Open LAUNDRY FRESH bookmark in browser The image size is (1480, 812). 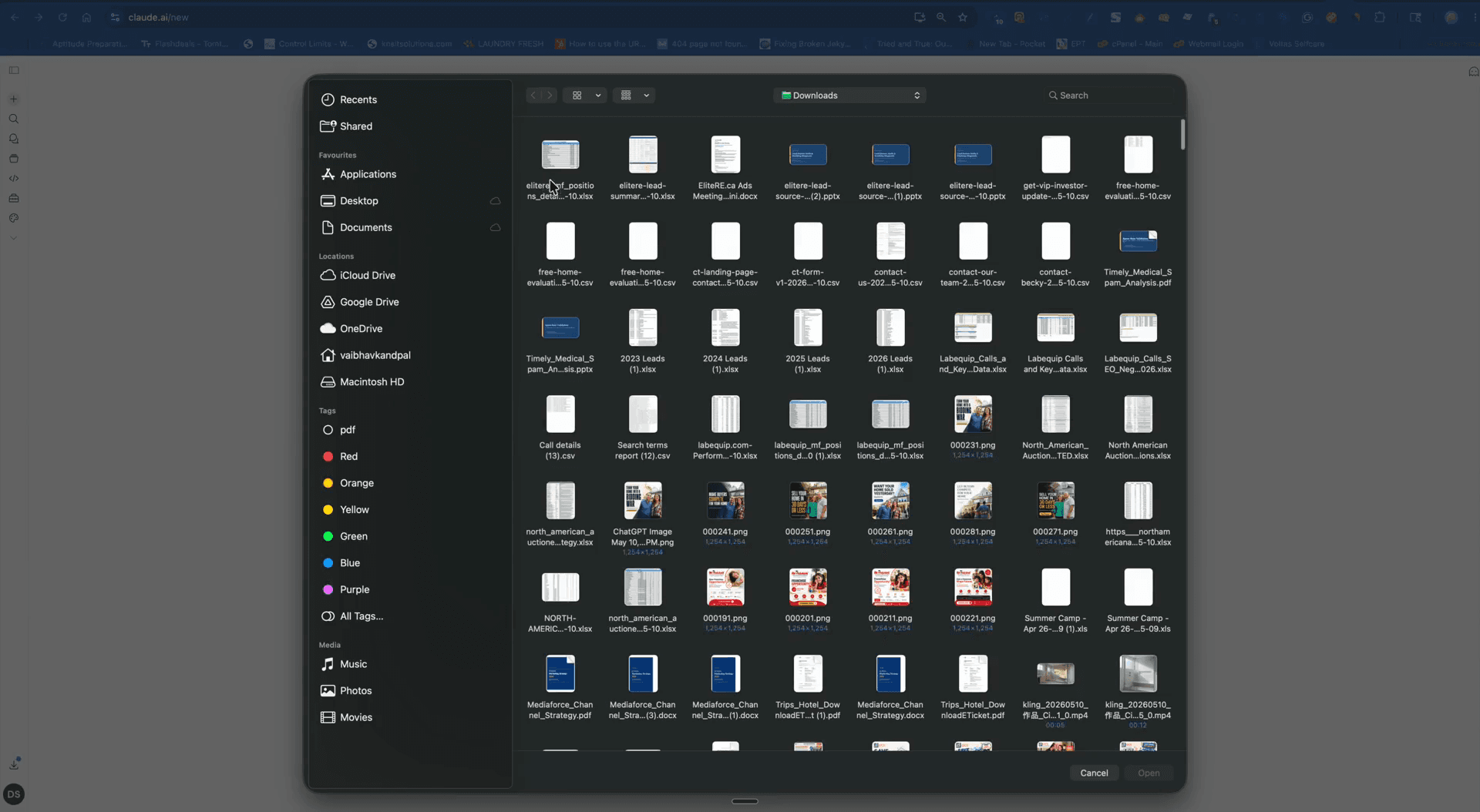point(503,44)
